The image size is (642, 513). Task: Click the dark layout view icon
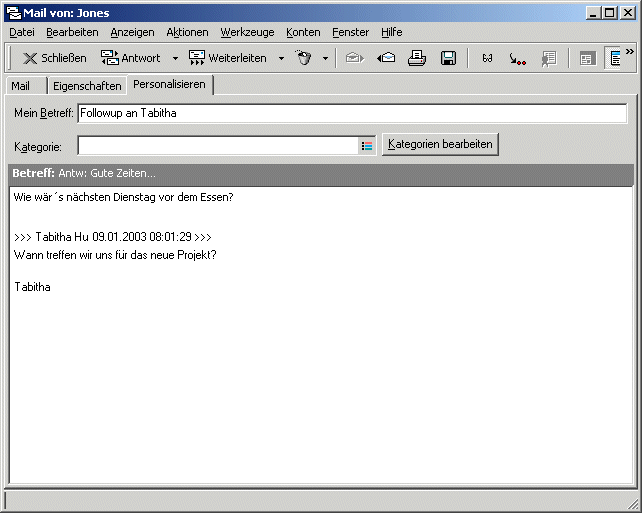(x=587, y=59)
